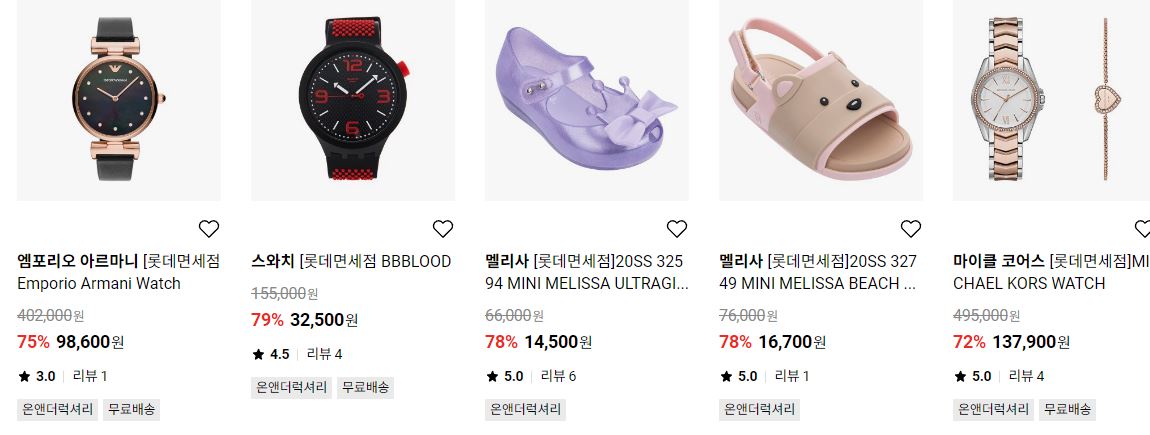Click heart icon for Michael Kors watch
Screen dimensions: 1150x435
click(x=1142, y=229)
